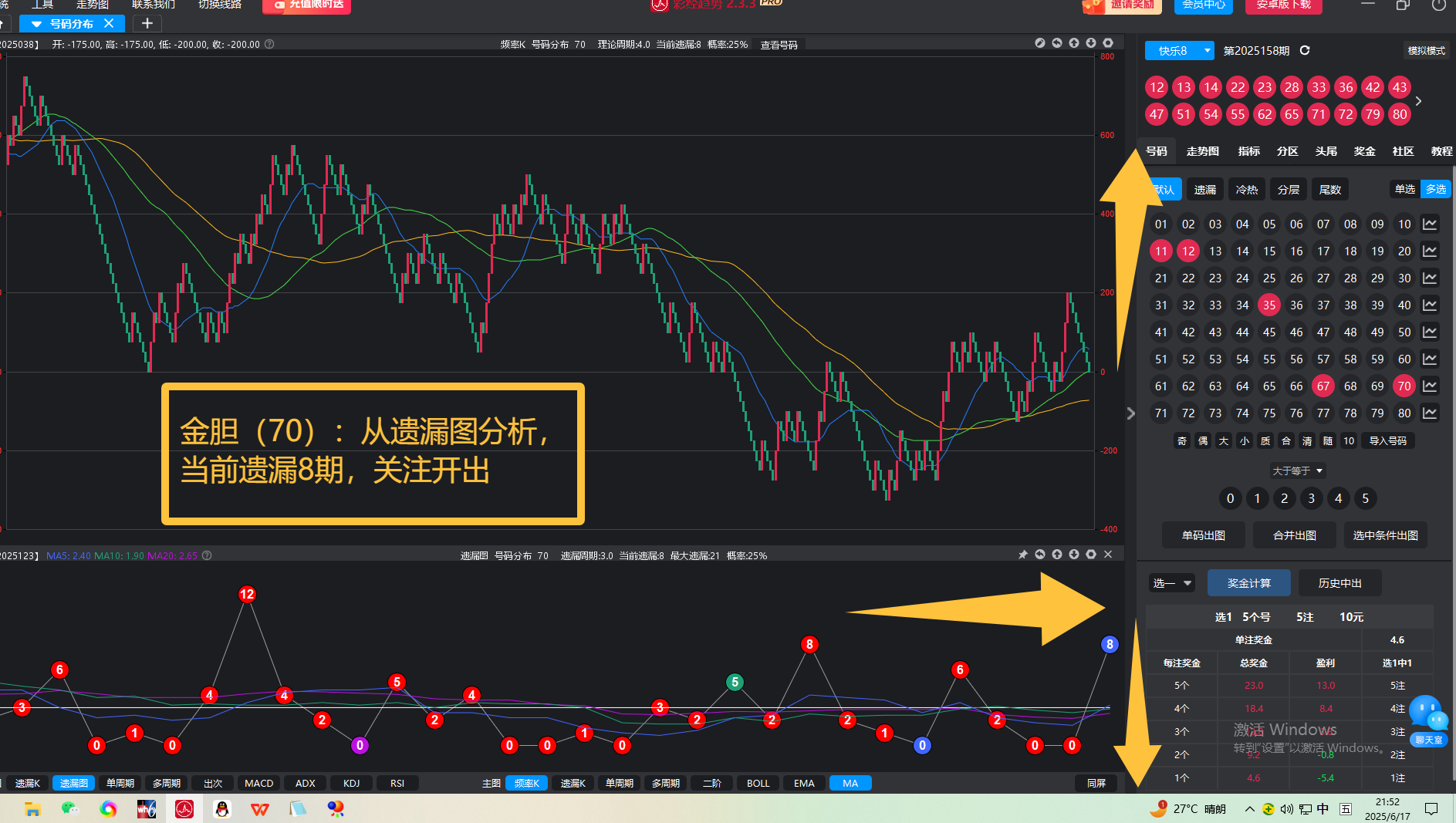Open the 快乐8 lottery type dropdown

1180,50
